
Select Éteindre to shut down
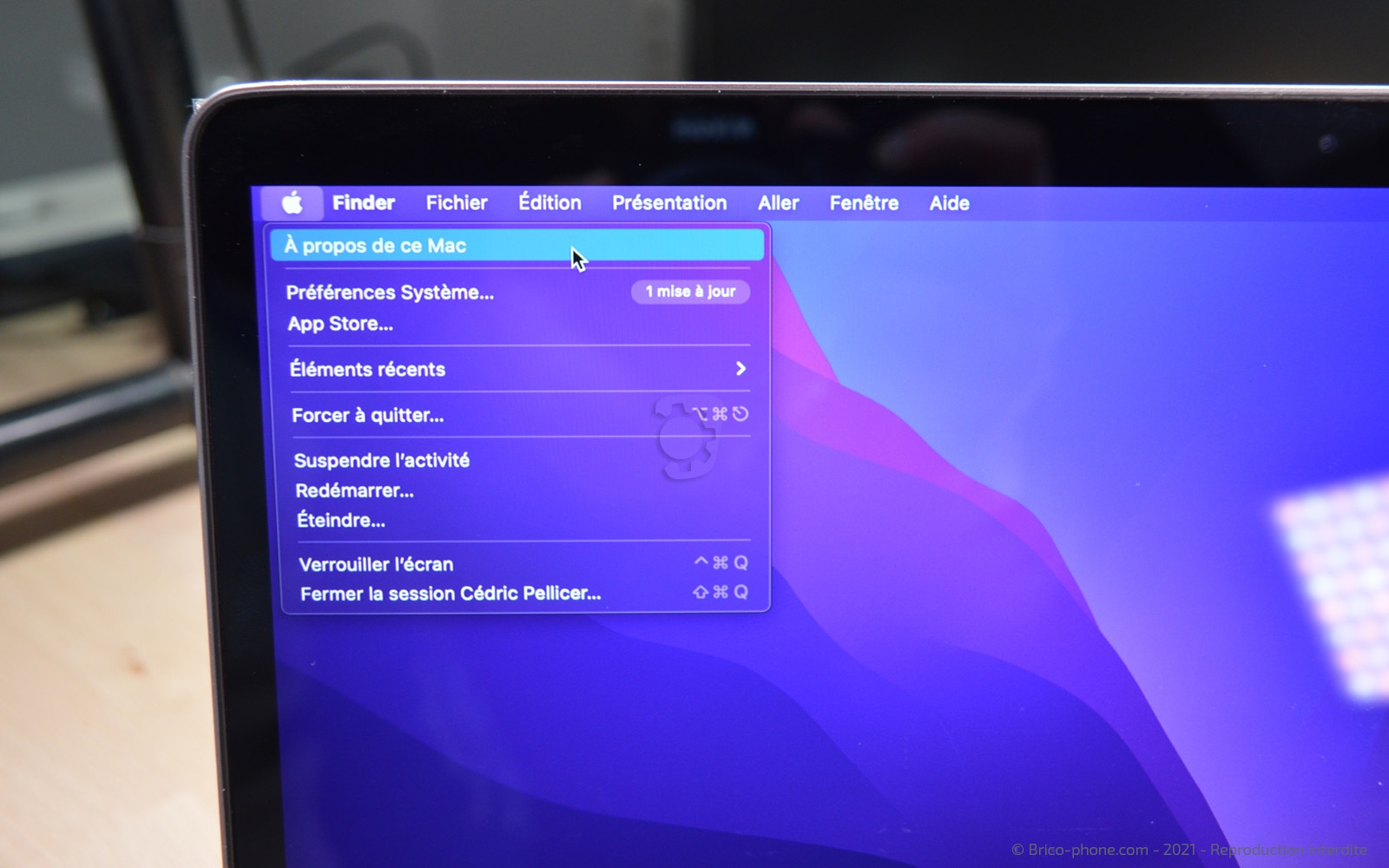point(341,520)
